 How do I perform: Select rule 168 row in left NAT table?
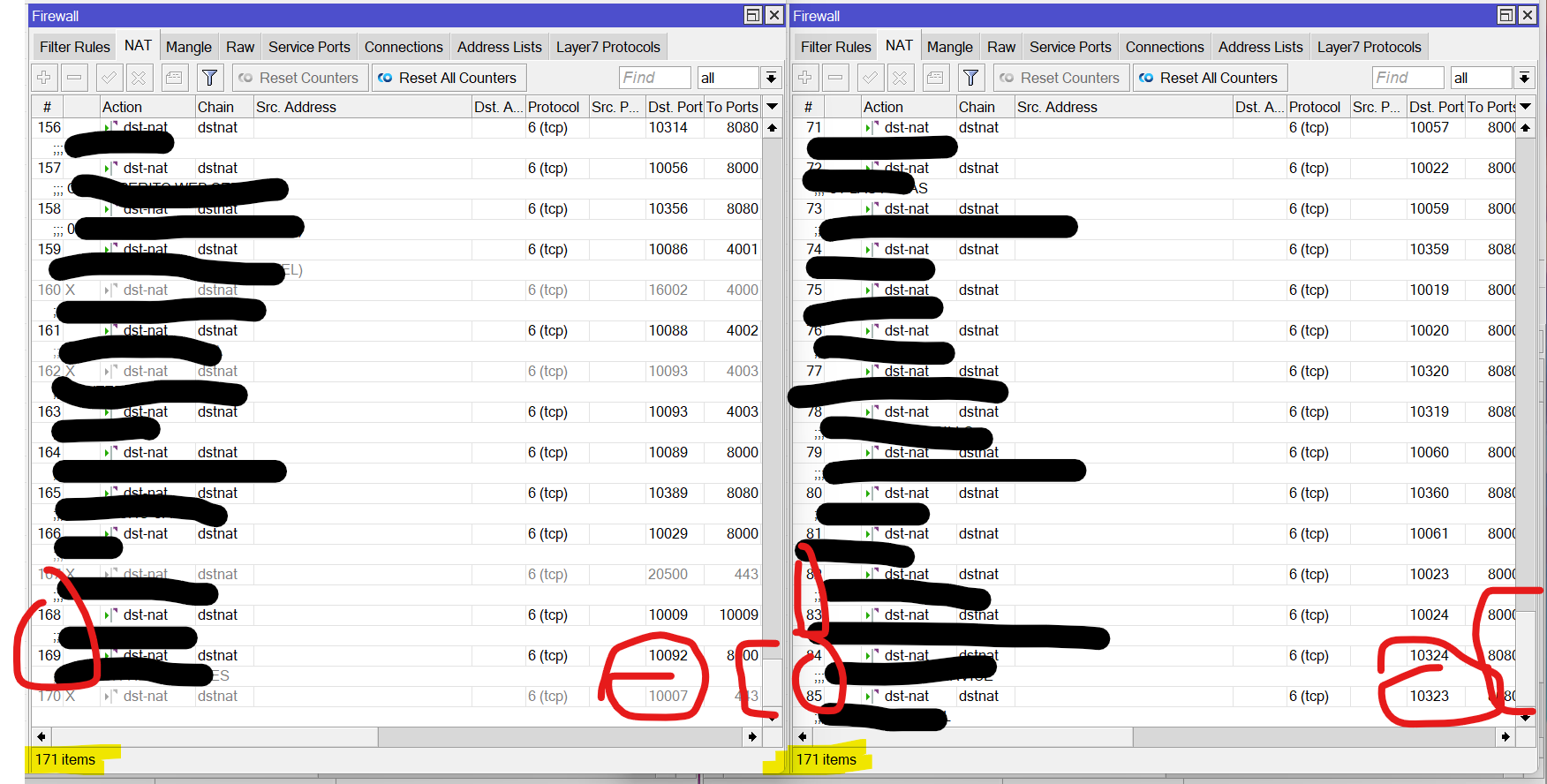(396, 614)
